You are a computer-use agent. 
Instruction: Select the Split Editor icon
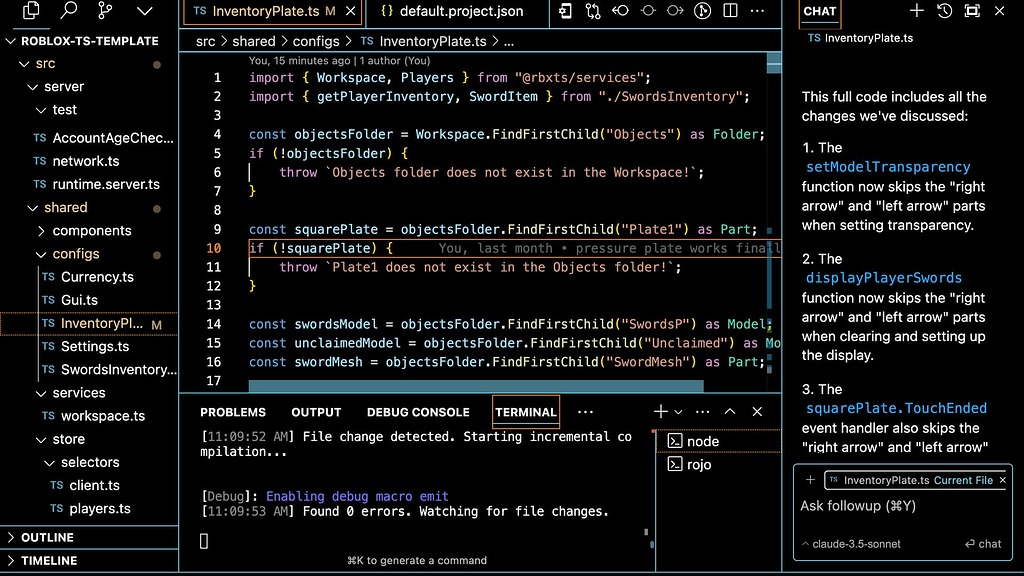pos(730,10)
